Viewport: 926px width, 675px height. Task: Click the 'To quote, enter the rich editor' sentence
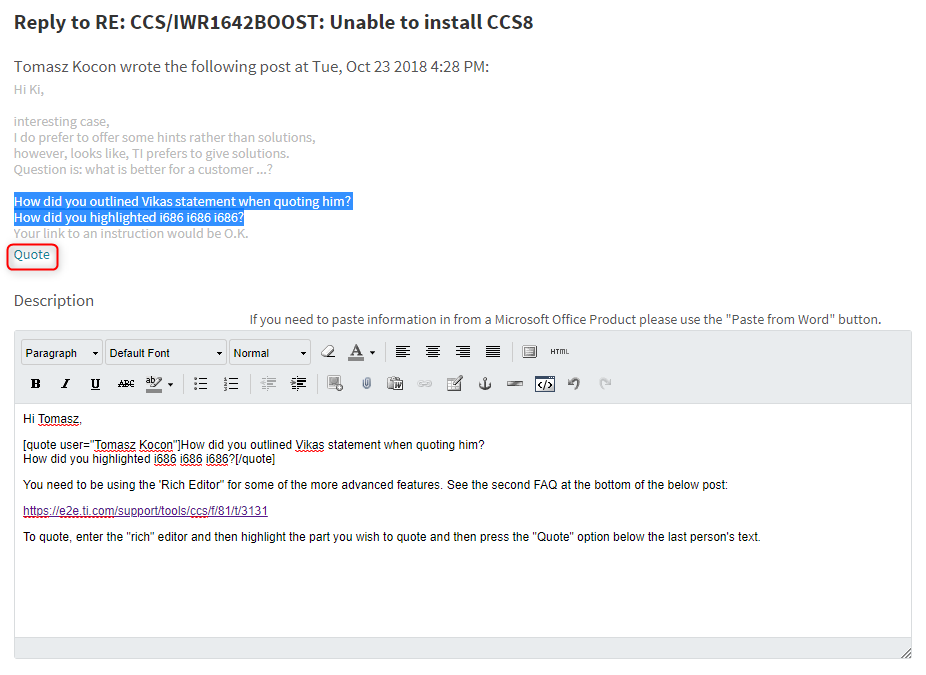tap(392, 537)
